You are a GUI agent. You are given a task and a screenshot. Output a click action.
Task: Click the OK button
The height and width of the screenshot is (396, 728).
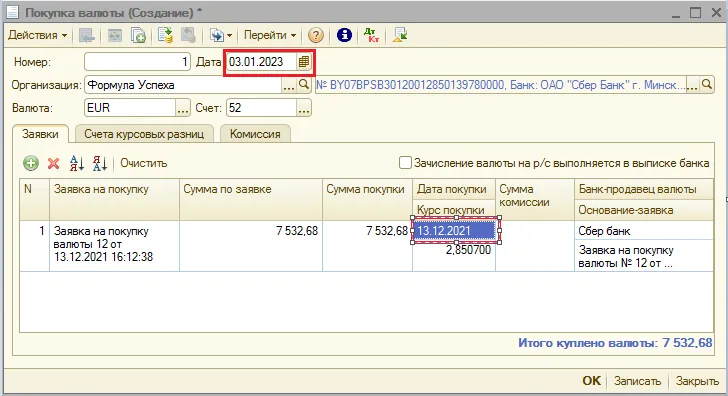coord(591,381)
